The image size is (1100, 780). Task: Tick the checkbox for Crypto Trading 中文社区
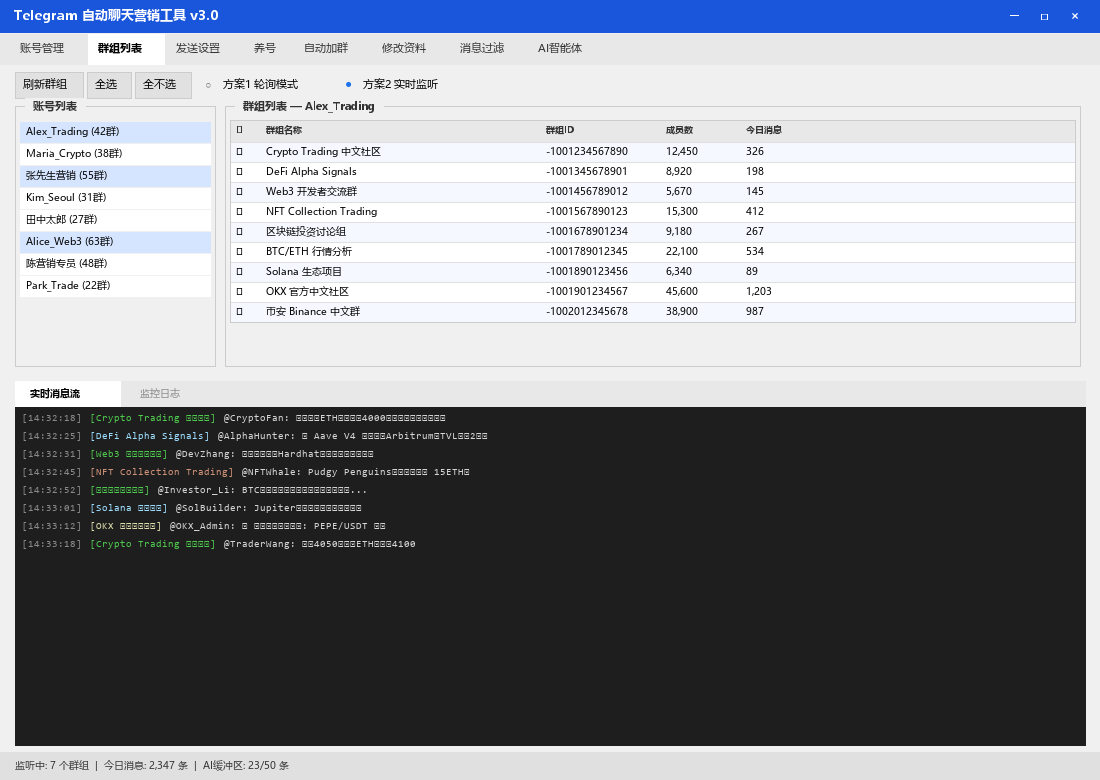239,152
